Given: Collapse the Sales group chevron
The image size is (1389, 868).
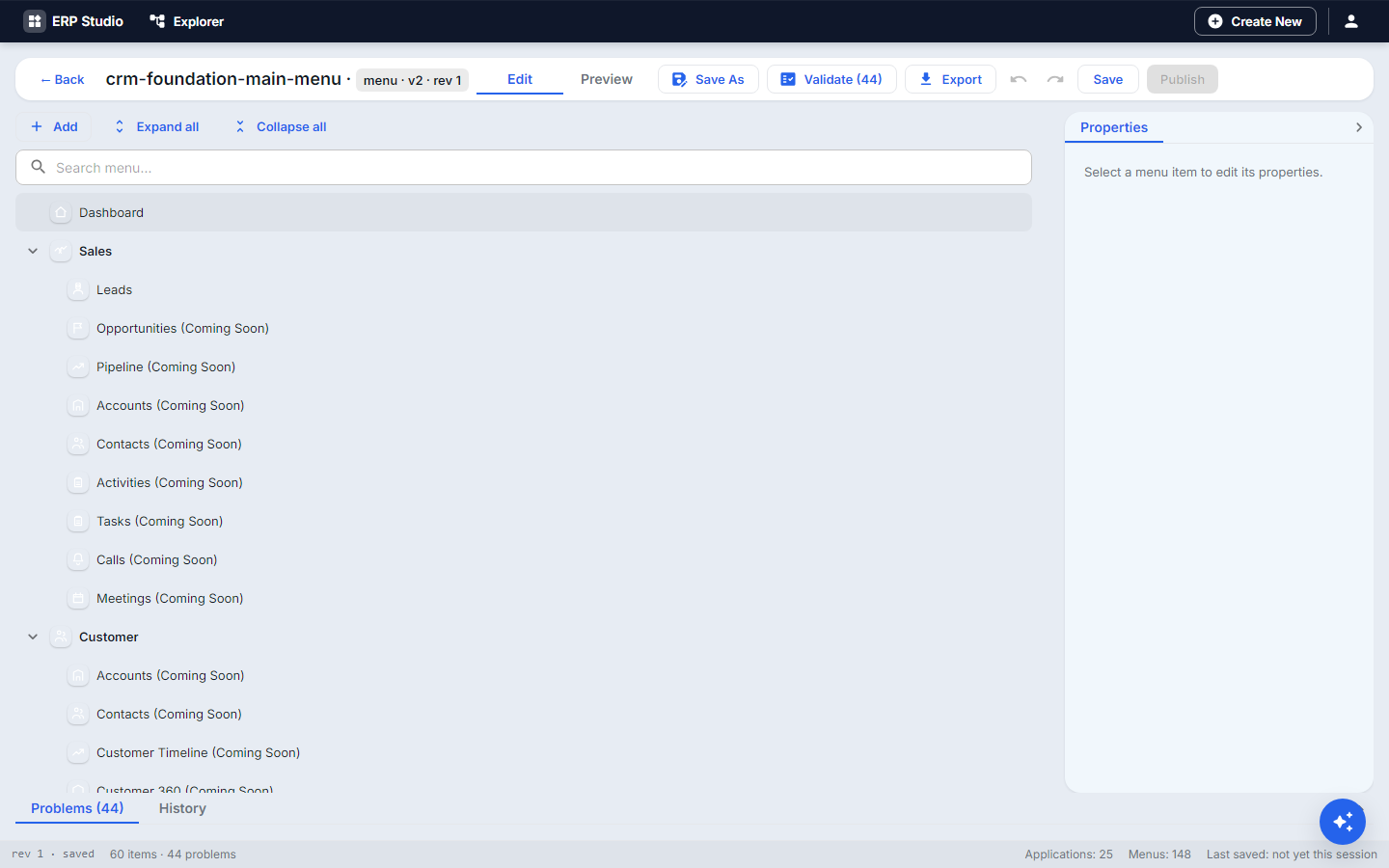Looking at the screenshot, I should 33,251.
